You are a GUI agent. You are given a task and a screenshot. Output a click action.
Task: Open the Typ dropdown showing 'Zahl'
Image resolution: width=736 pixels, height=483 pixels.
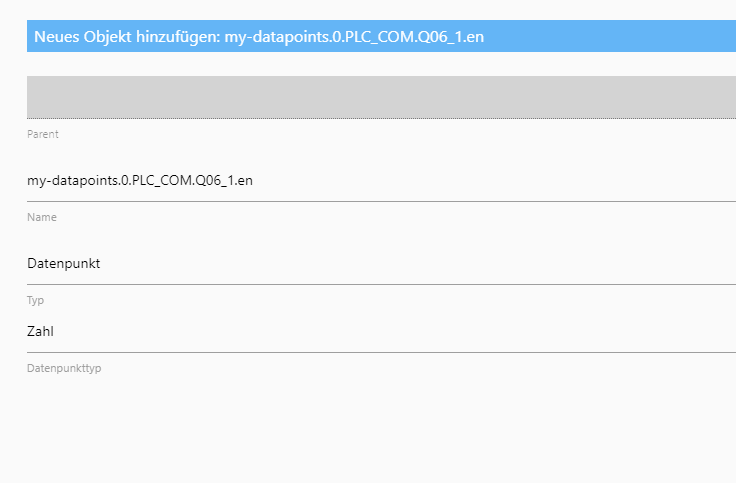381,331
